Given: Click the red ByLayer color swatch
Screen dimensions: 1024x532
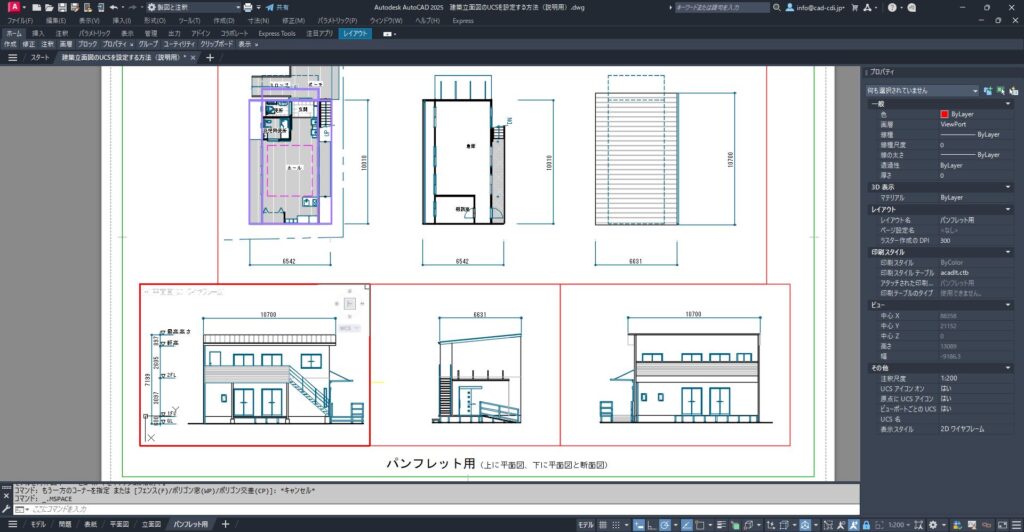Looking at the screenshot, I should coord(944,114).
